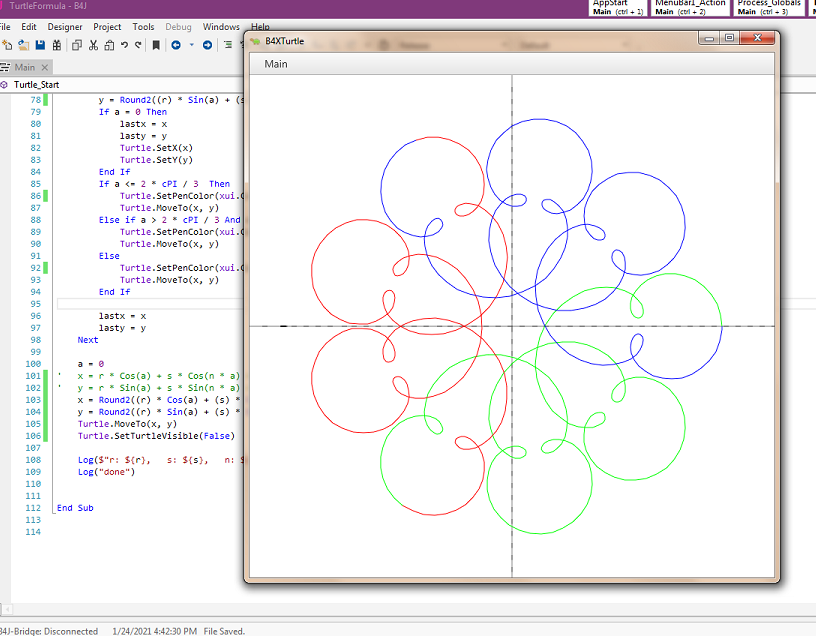816x636 pixels.
Task: Click the Copy icon in the toolbar
Action: [76, 45]
